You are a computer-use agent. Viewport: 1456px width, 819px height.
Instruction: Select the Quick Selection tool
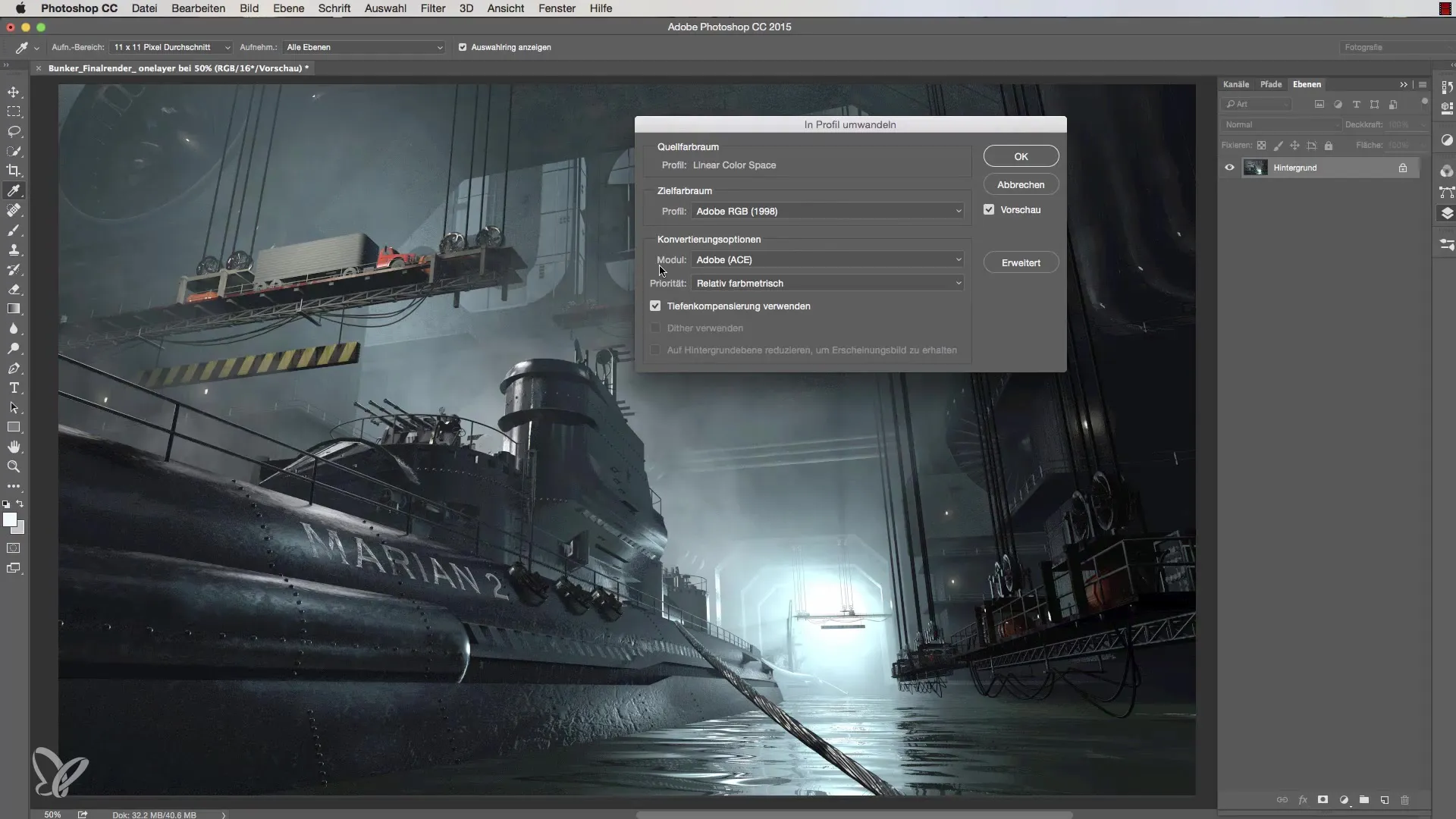pyautogui.click(x=14, y=151)
